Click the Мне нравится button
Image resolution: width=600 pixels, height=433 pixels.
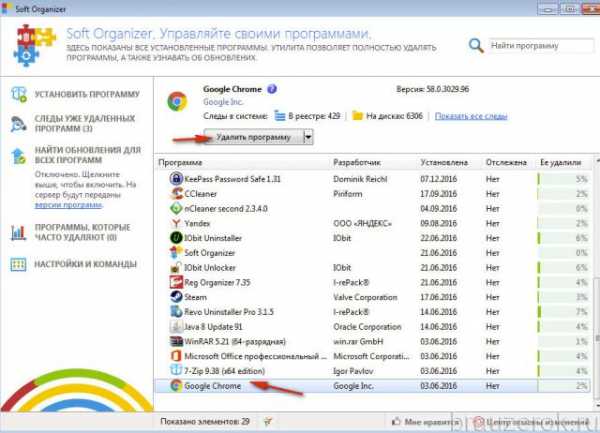(426, 422)
